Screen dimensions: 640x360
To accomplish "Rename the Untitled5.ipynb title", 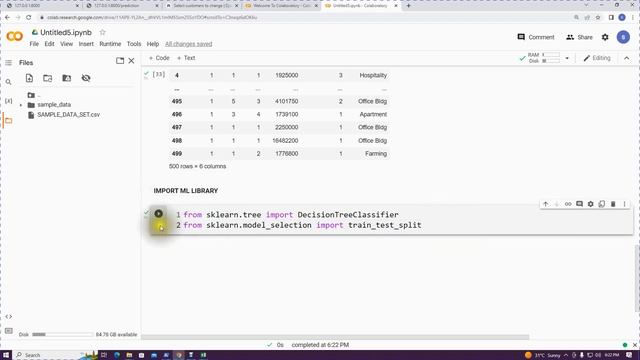I will (66, 32).
